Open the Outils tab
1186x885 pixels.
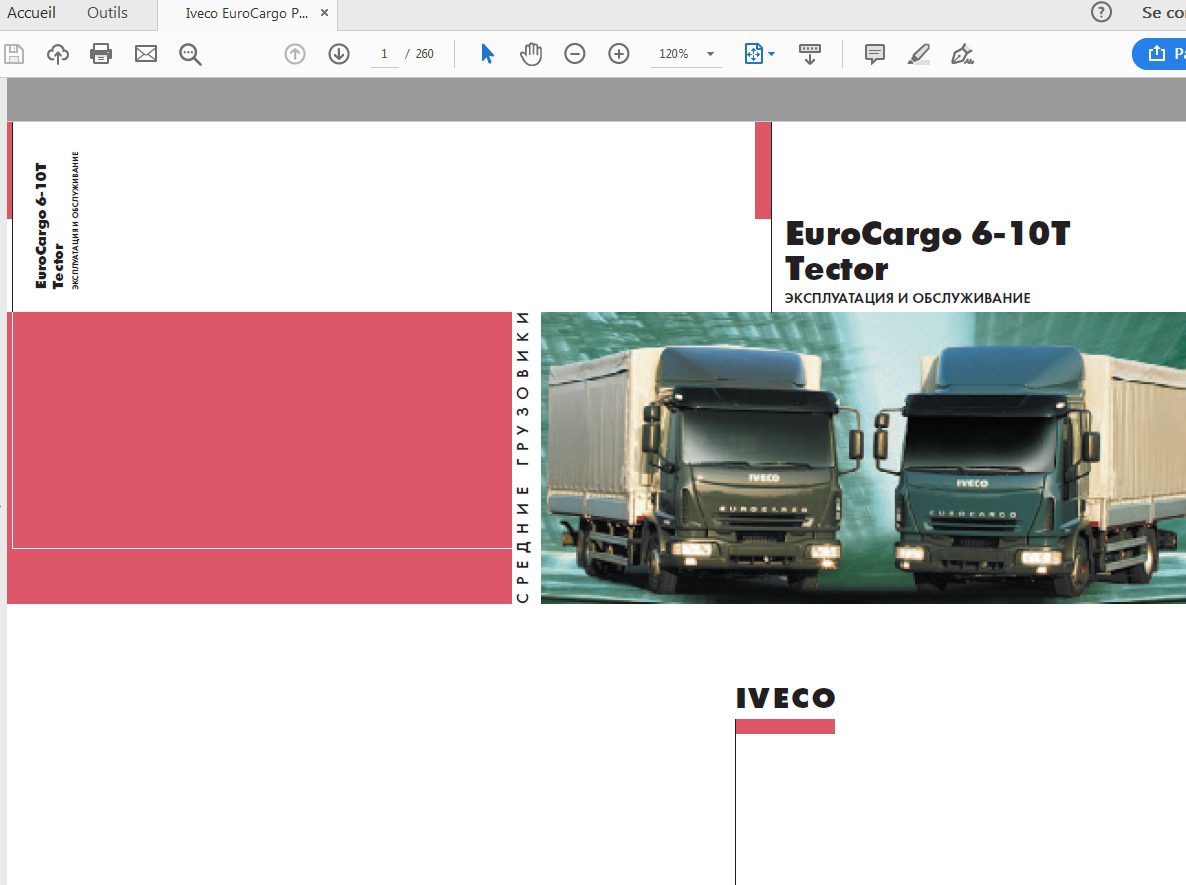[x=107, y=13]
